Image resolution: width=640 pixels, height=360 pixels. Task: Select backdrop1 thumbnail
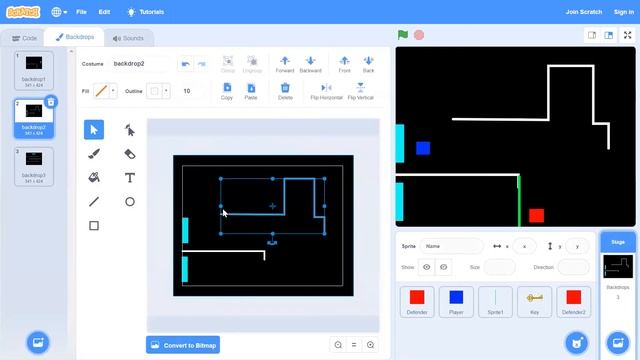34,70
